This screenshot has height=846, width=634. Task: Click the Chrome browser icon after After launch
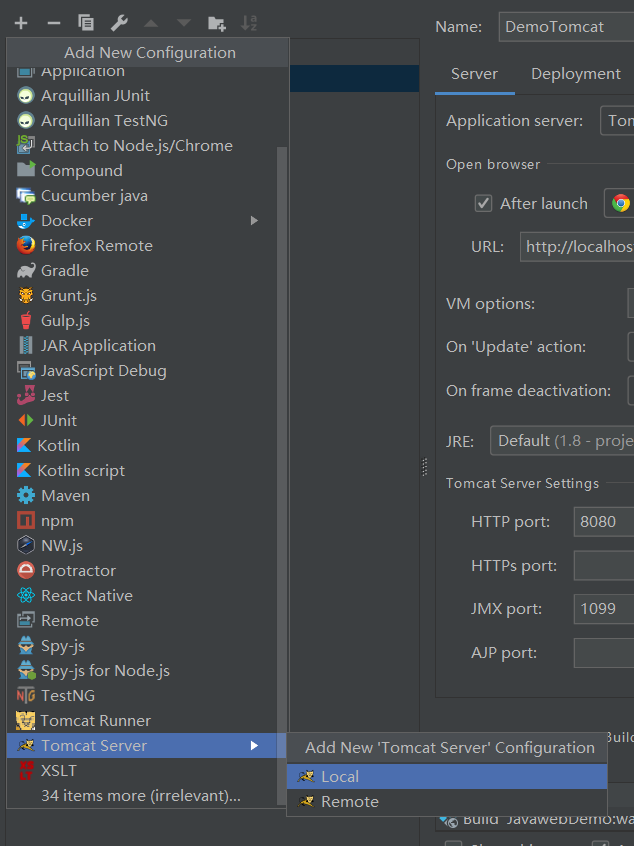click(621, 203)
